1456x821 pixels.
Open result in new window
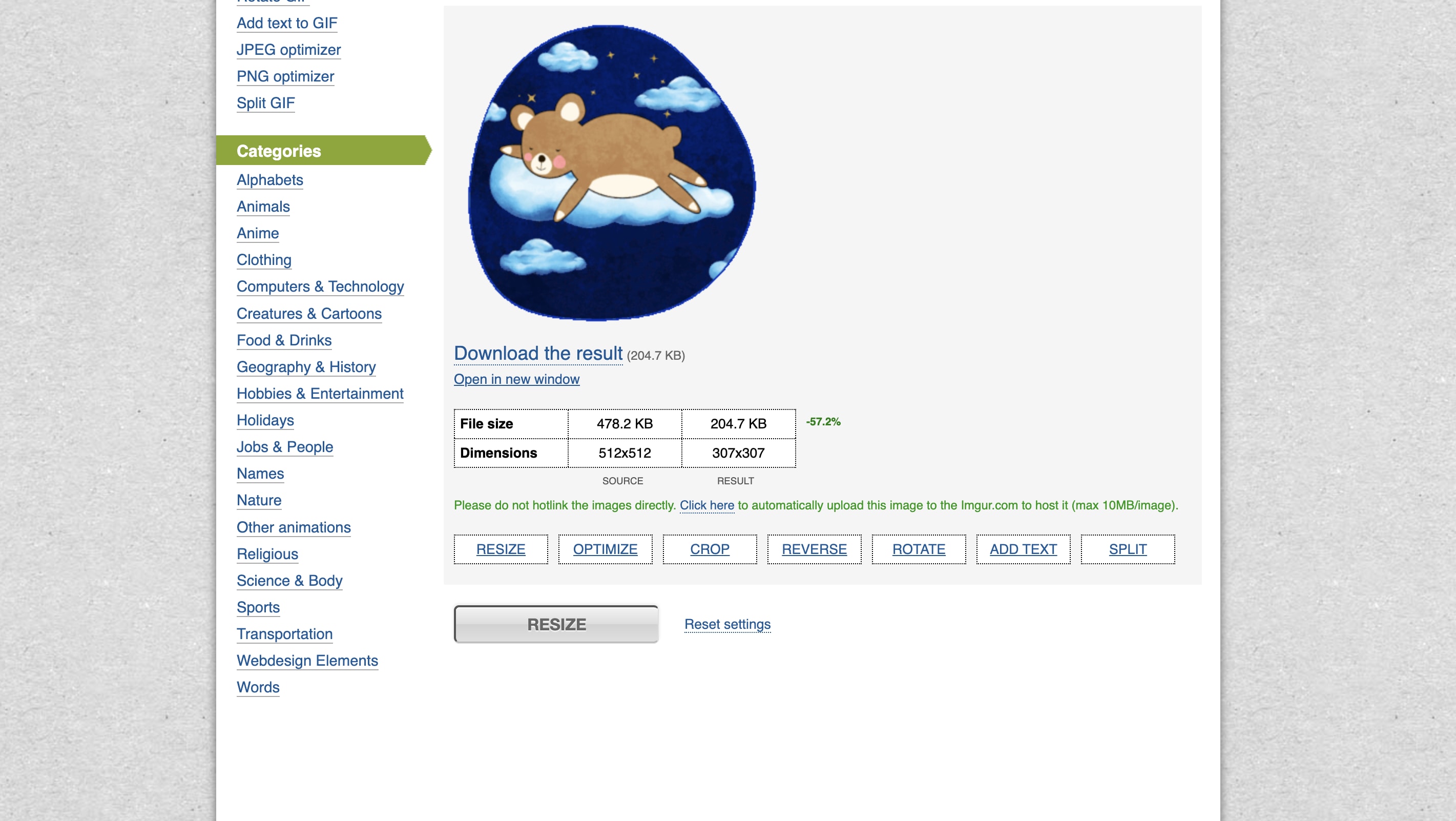[x=516, y=379]
